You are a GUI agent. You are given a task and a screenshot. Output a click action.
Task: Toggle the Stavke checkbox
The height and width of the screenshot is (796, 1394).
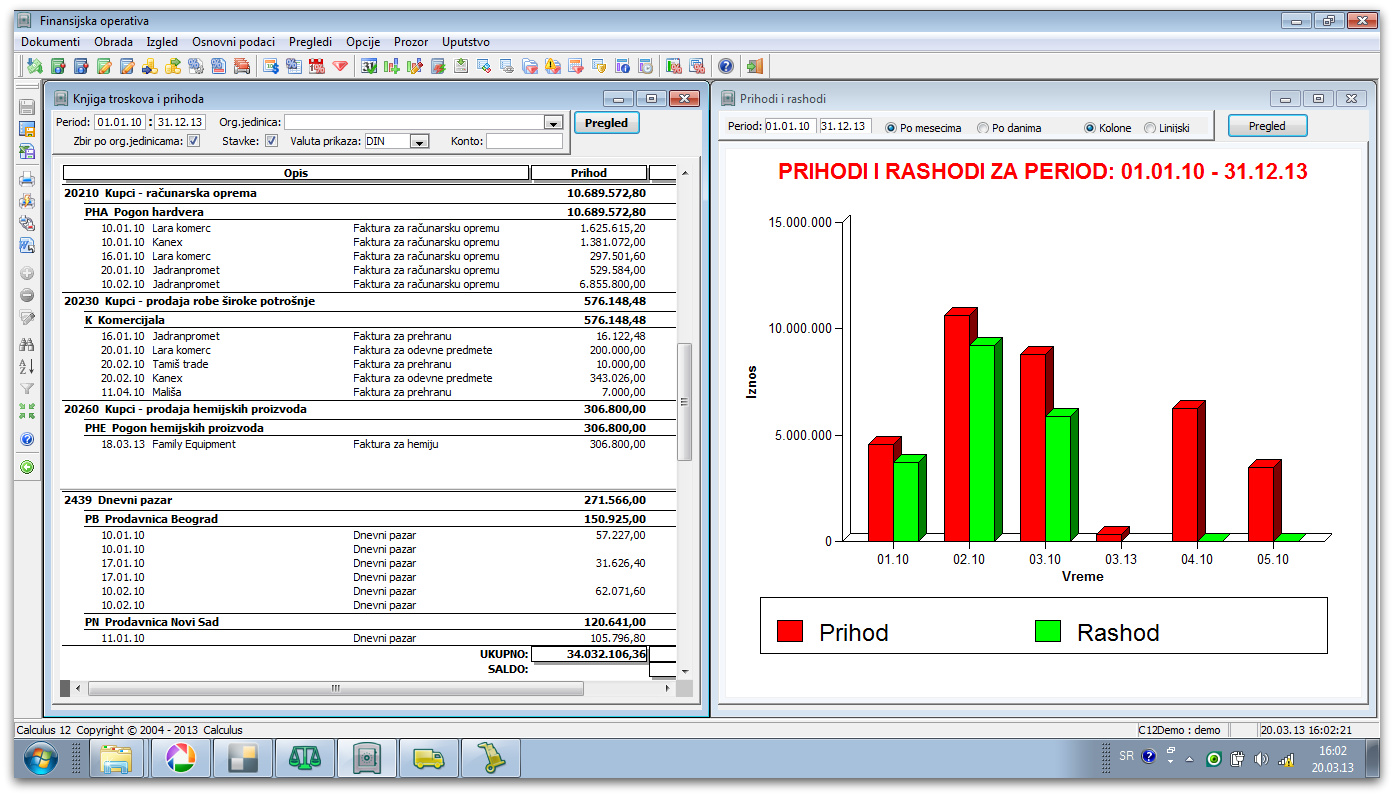click(271, 141)
